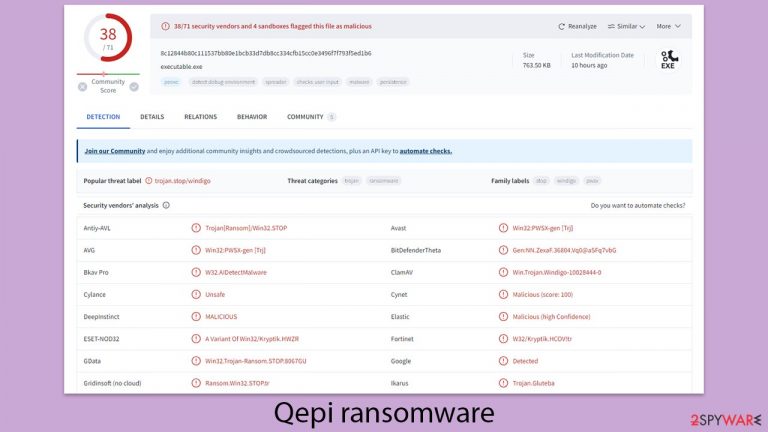Click the info icon beside Security vendors' analysis
Viewport: 768px width, 432px height.
point(166,205)
